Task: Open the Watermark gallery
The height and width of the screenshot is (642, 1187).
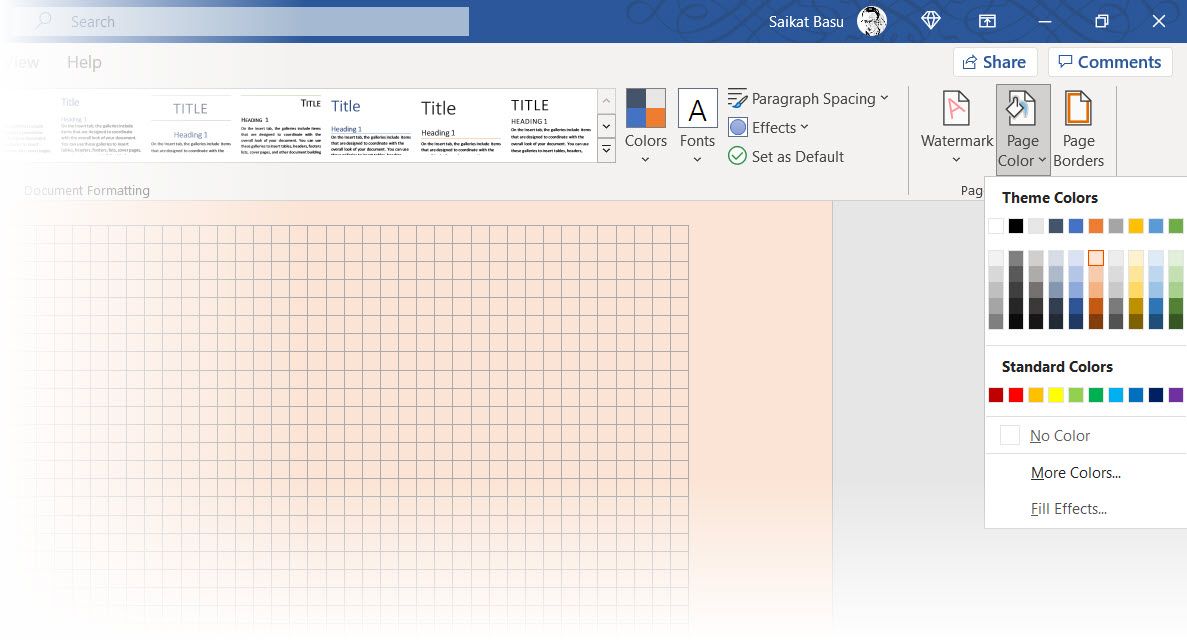Action: (954, 128)
